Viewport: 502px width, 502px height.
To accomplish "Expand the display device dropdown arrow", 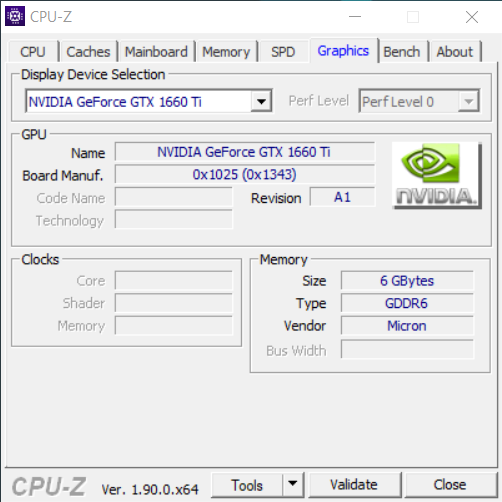I will point(261,101).
